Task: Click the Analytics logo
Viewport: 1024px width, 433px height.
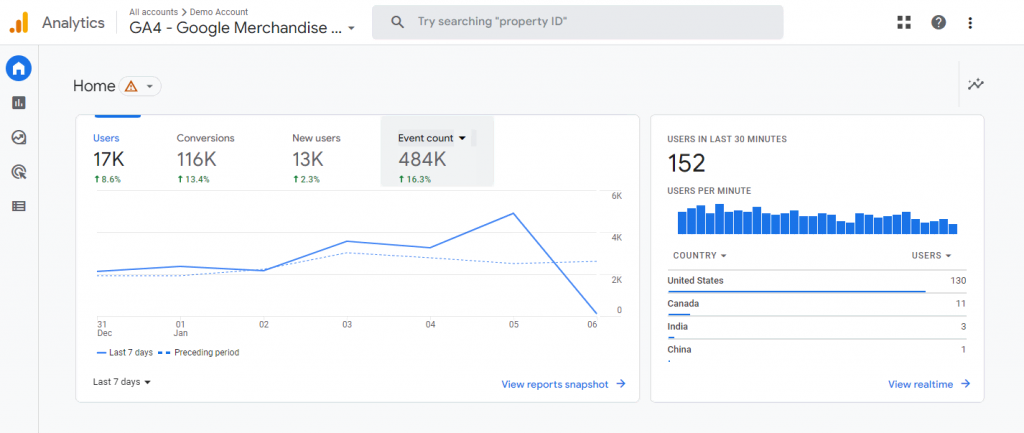Action: tap(19, 22)
